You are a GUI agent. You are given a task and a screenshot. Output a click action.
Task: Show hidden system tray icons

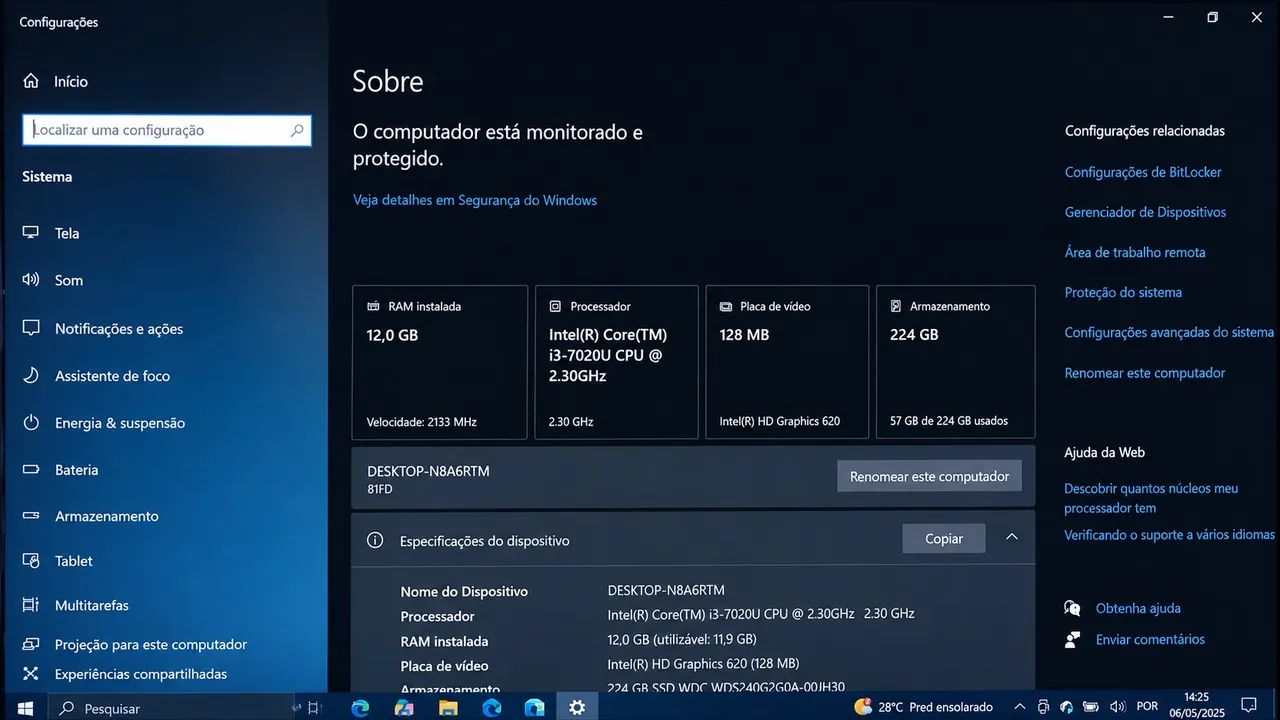point(1019,707)
